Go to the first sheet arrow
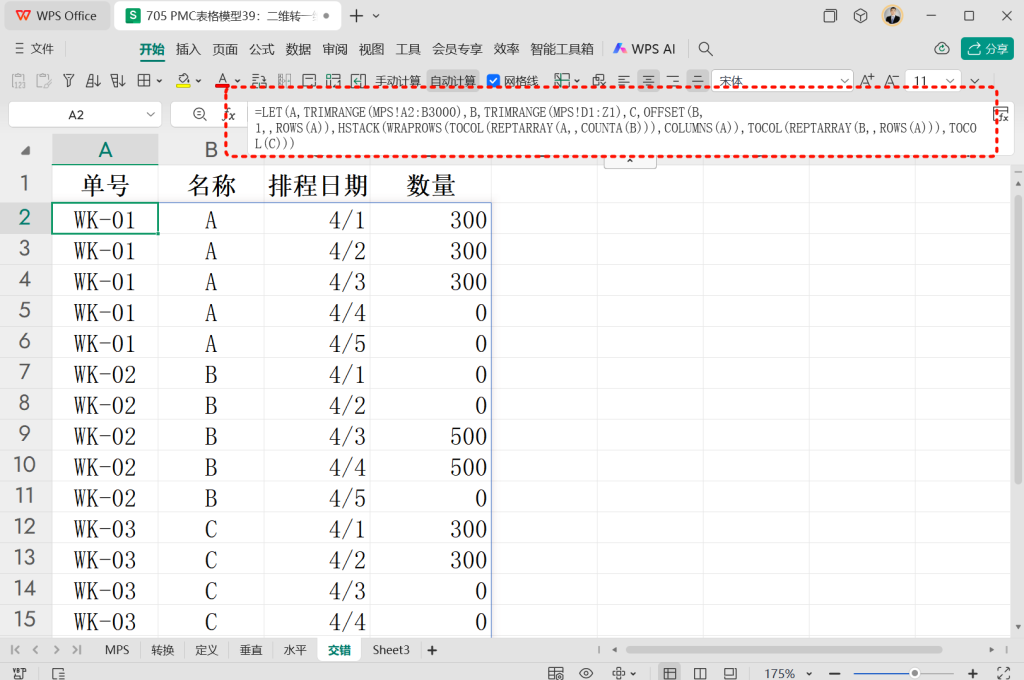Screen dimensions: 1024x680 click(x=16, y=650)
